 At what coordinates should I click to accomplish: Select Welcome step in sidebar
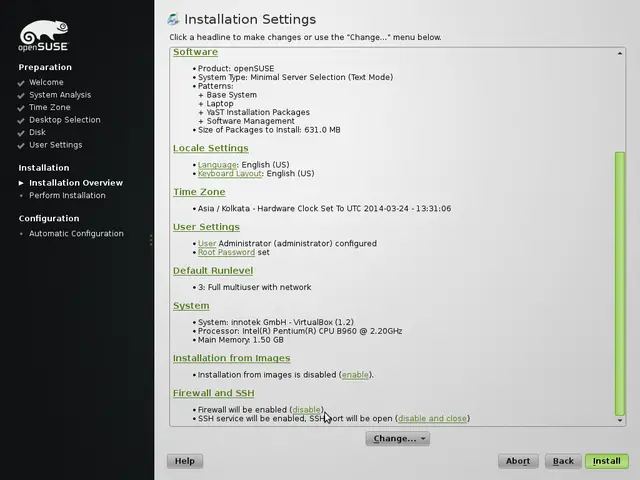click(46, 82)
